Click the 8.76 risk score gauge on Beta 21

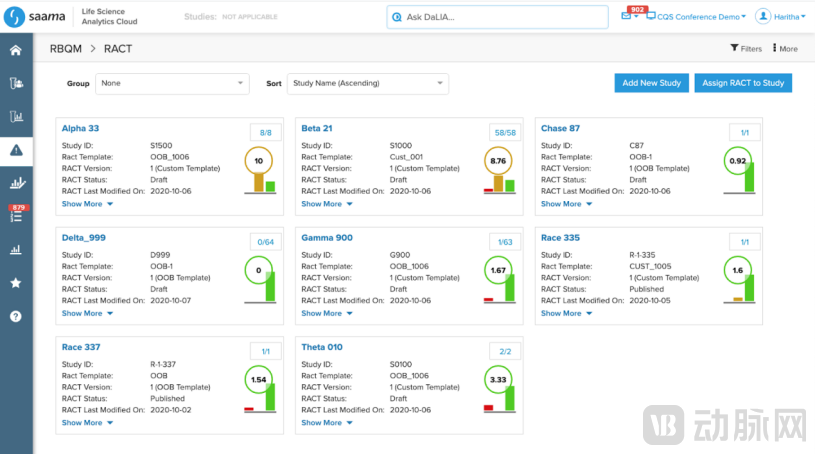497,160
